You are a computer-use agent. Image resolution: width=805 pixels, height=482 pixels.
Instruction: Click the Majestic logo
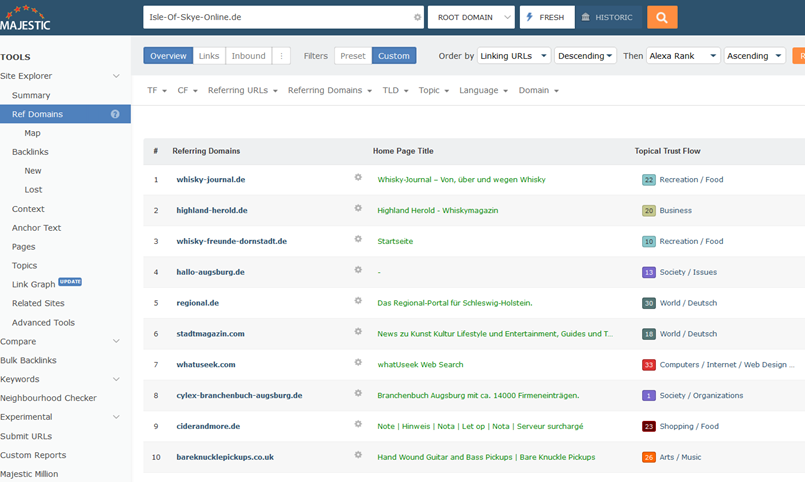point(25,18)
